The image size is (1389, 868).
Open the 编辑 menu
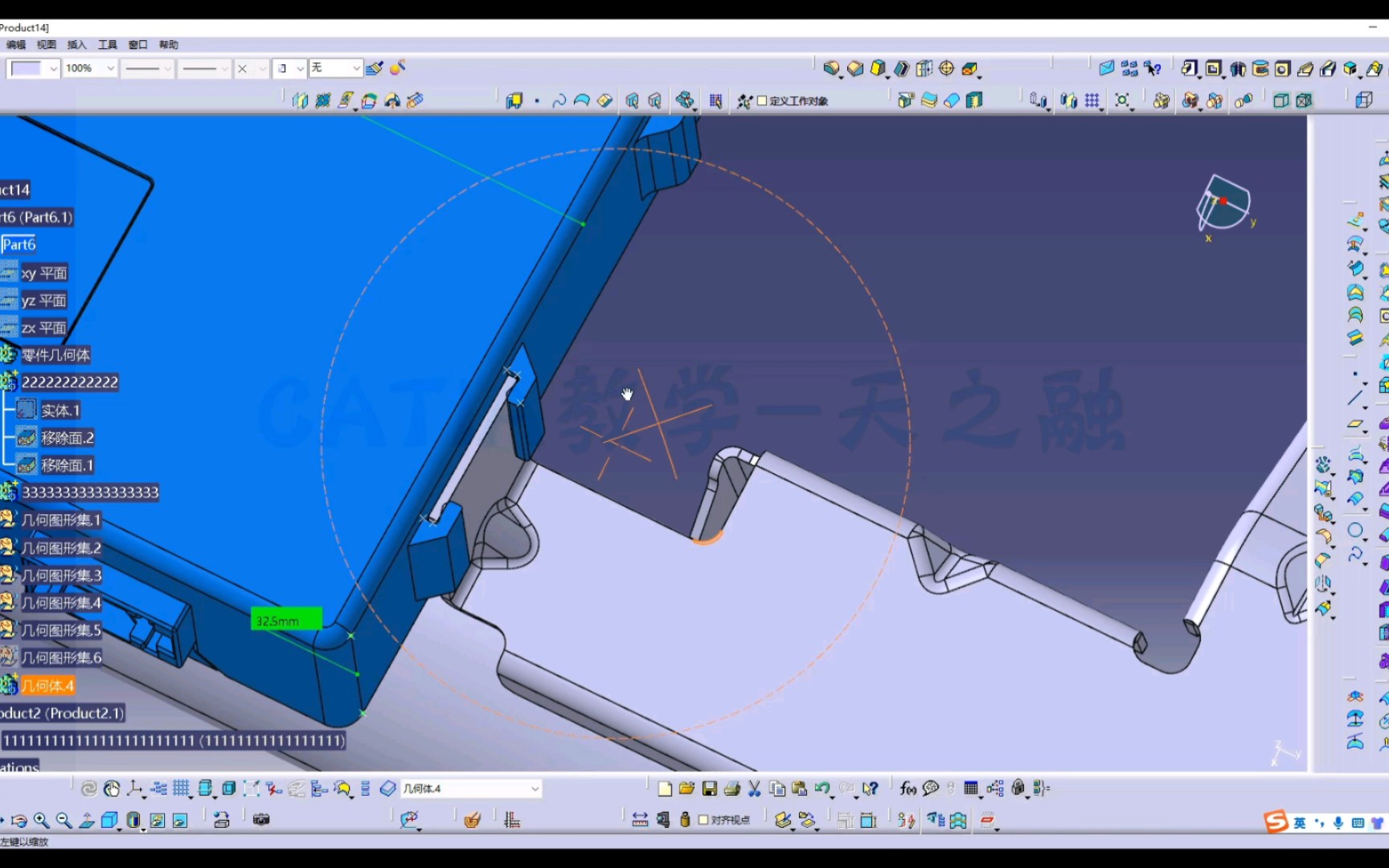point(16,45)
